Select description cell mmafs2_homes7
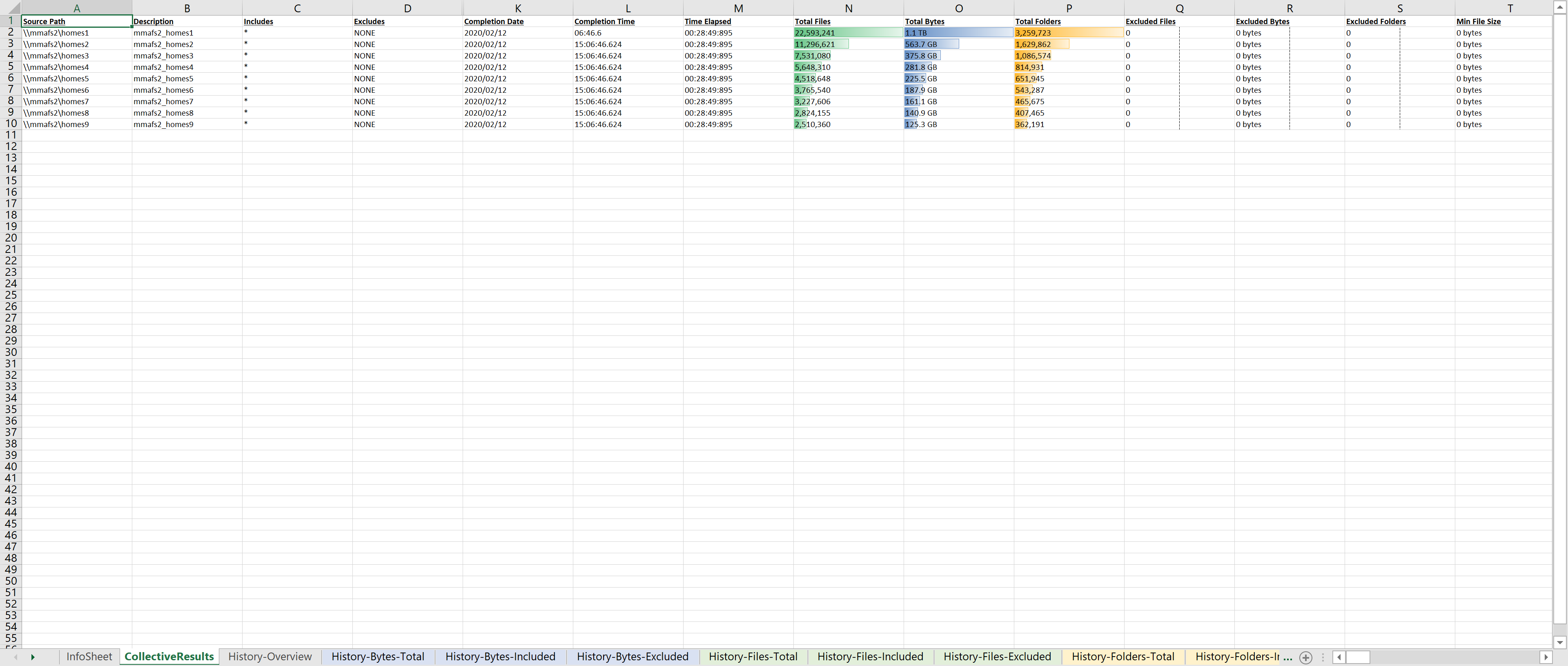1568x666 pixels. click(x=187, y=101)
